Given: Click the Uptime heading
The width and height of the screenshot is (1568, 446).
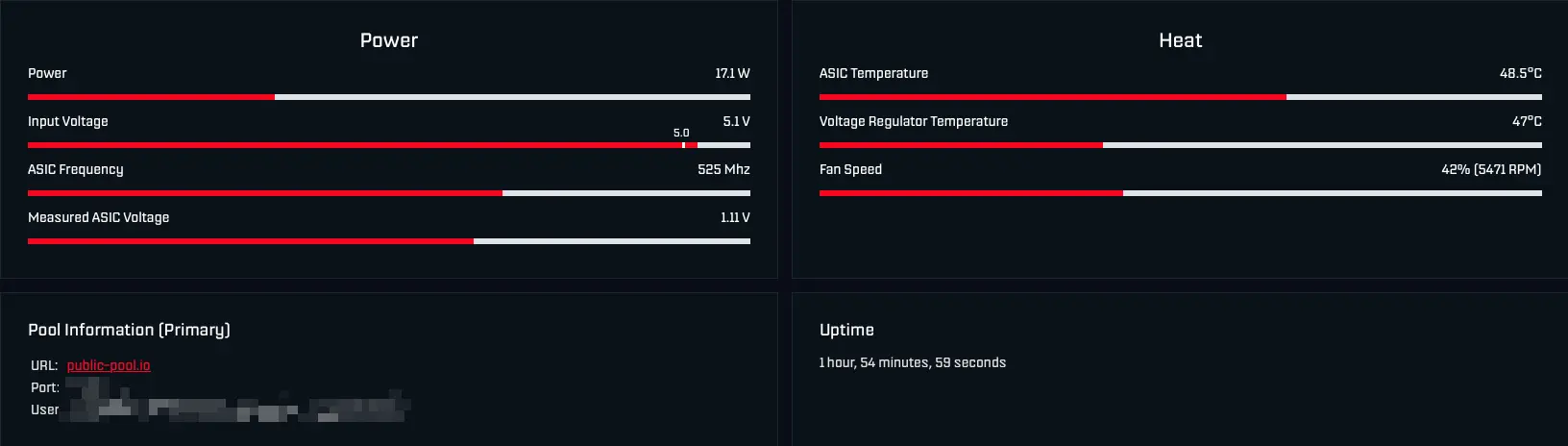Looking at the screenshot, I should (x=846, y=330).
